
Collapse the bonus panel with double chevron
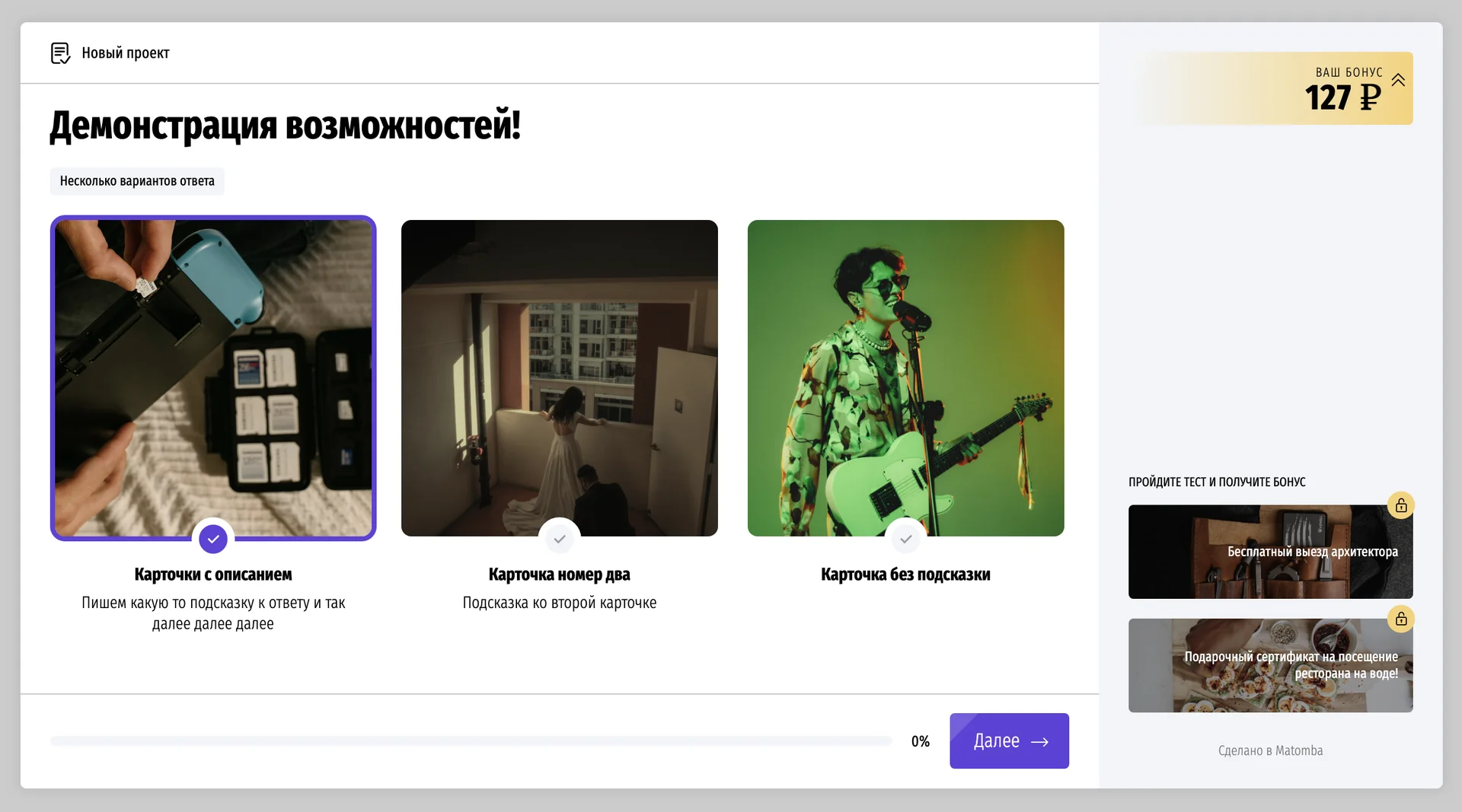1398,80
